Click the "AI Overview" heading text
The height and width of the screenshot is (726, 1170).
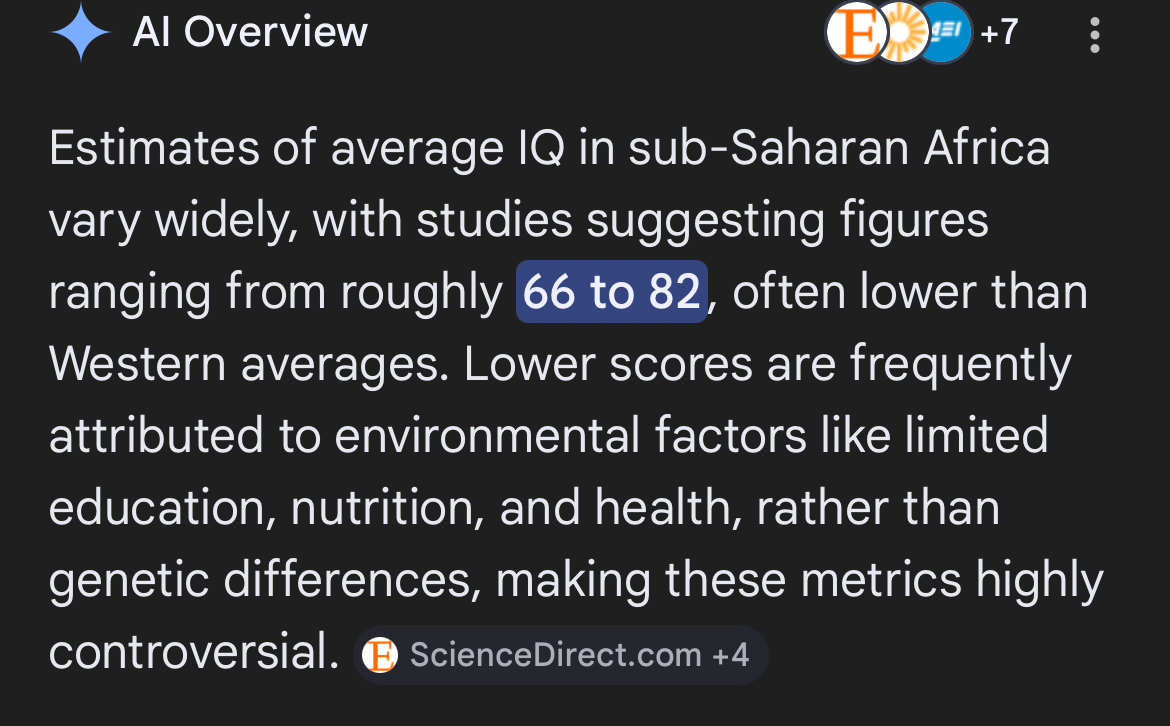click(250, 32)
